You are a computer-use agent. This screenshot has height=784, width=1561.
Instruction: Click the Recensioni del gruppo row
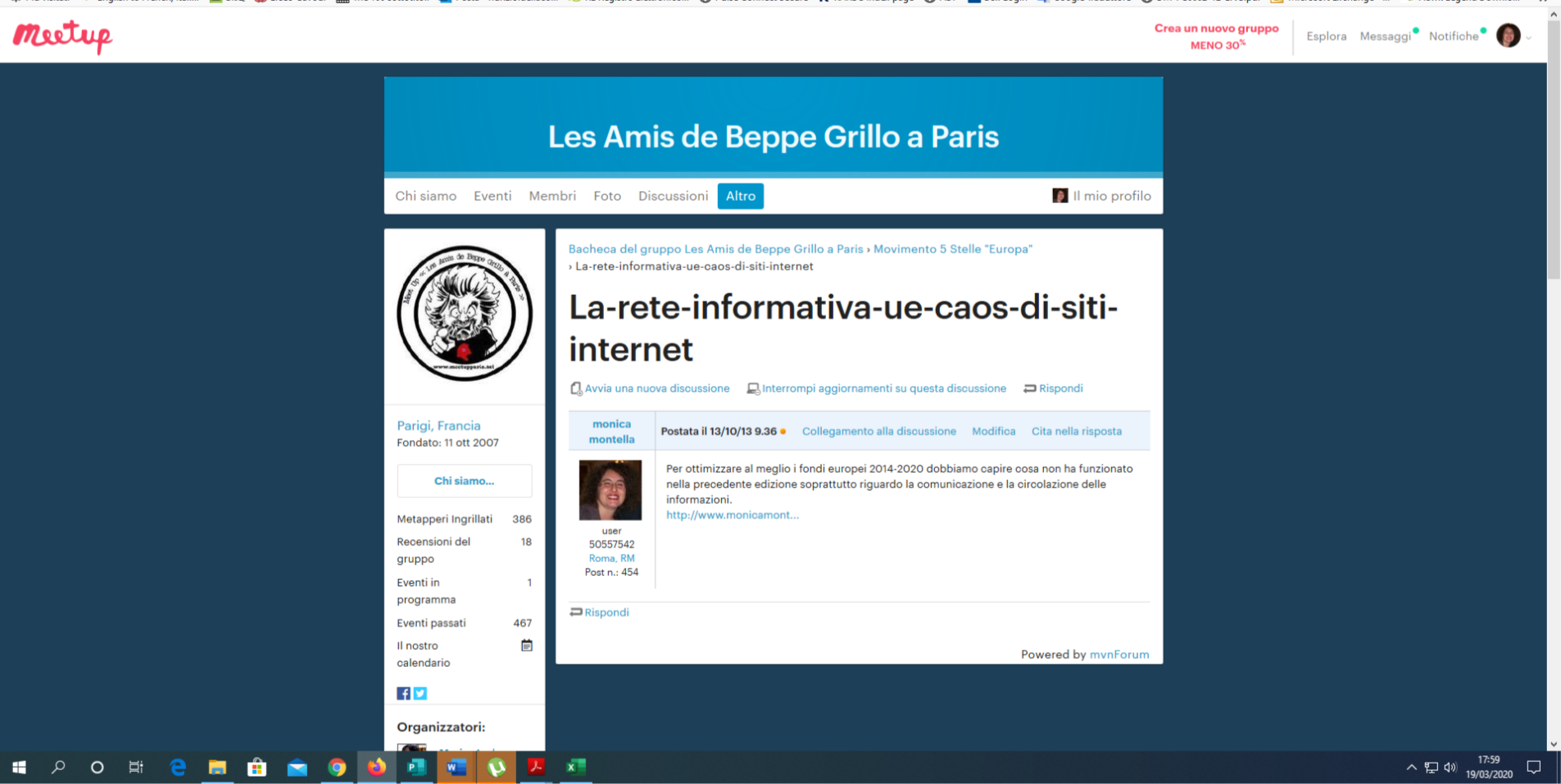(x=465, y=551)
